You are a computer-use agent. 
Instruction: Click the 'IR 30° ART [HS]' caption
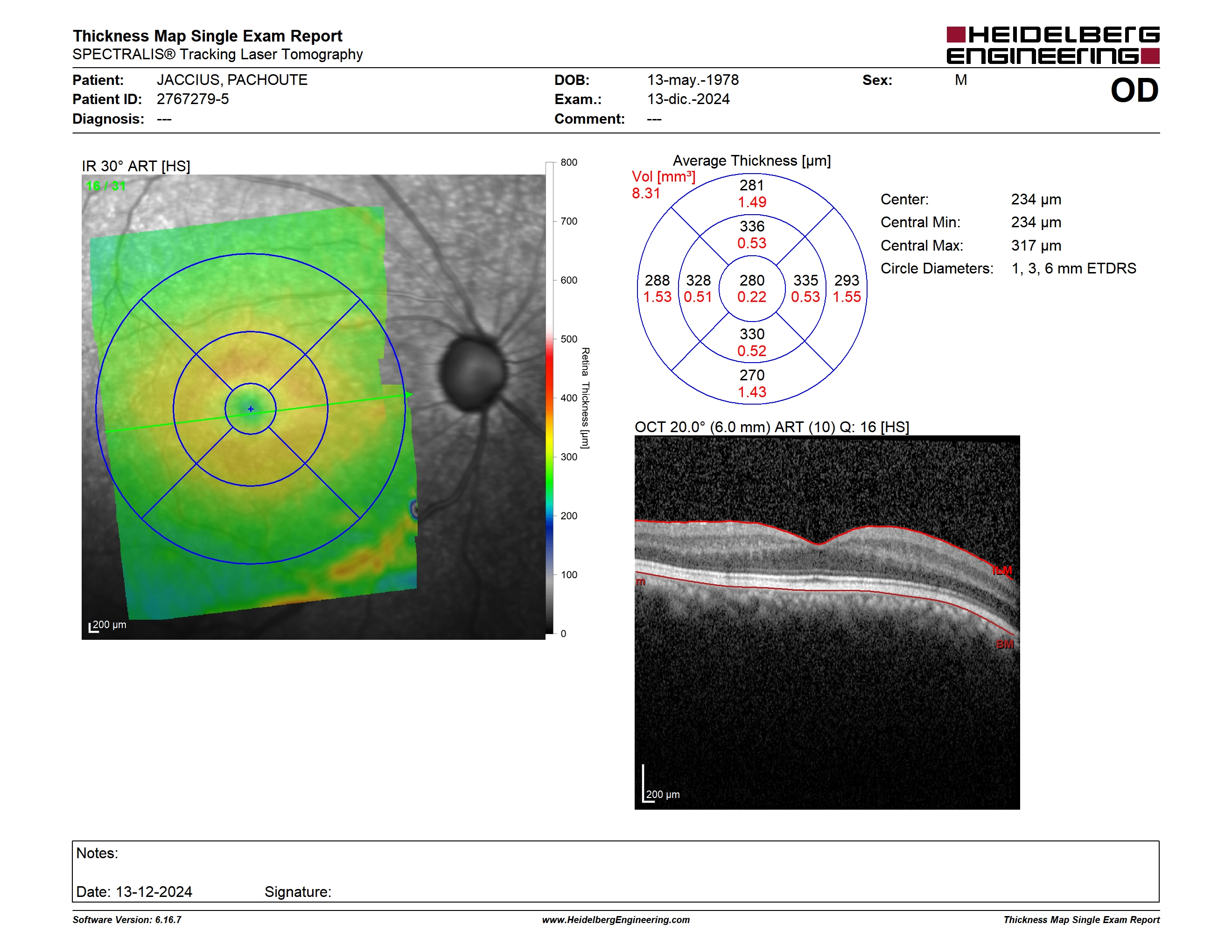pyautogui.click(x=136, y=166)
